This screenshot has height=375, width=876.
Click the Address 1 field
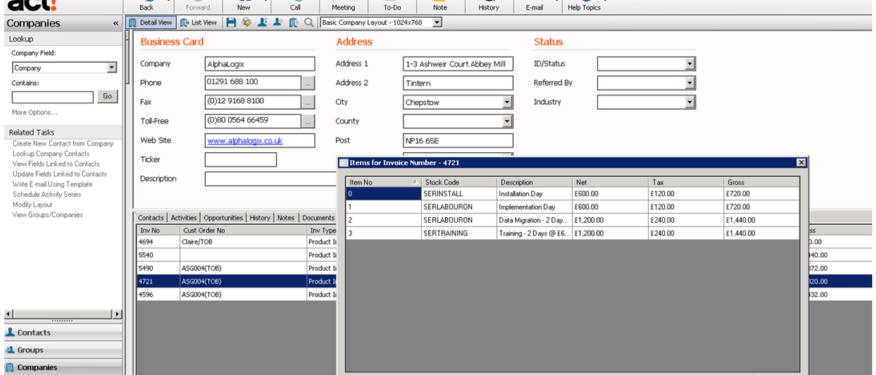pyautogui.click(x=458, y=64)
